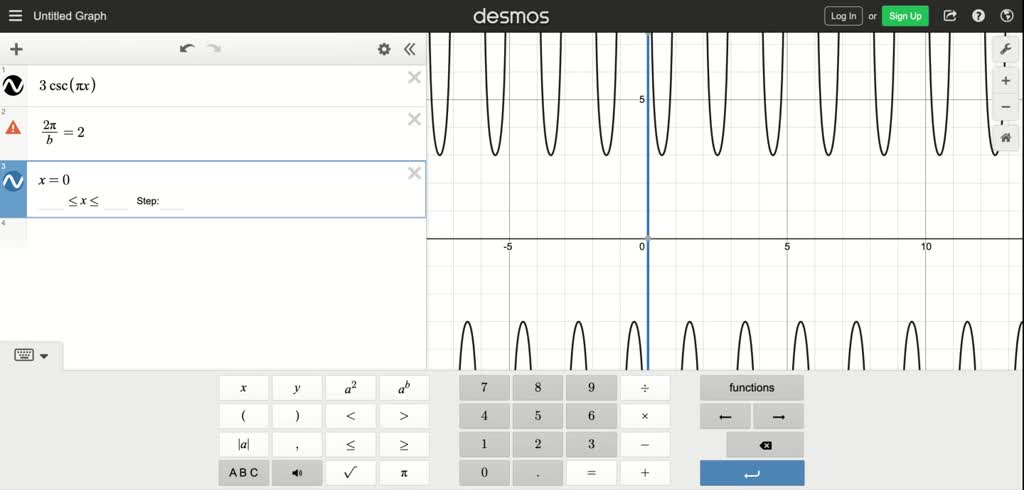This screenshot has height=490, width=1024.
Task: Click the share graph icon
Action: point(950,16)
